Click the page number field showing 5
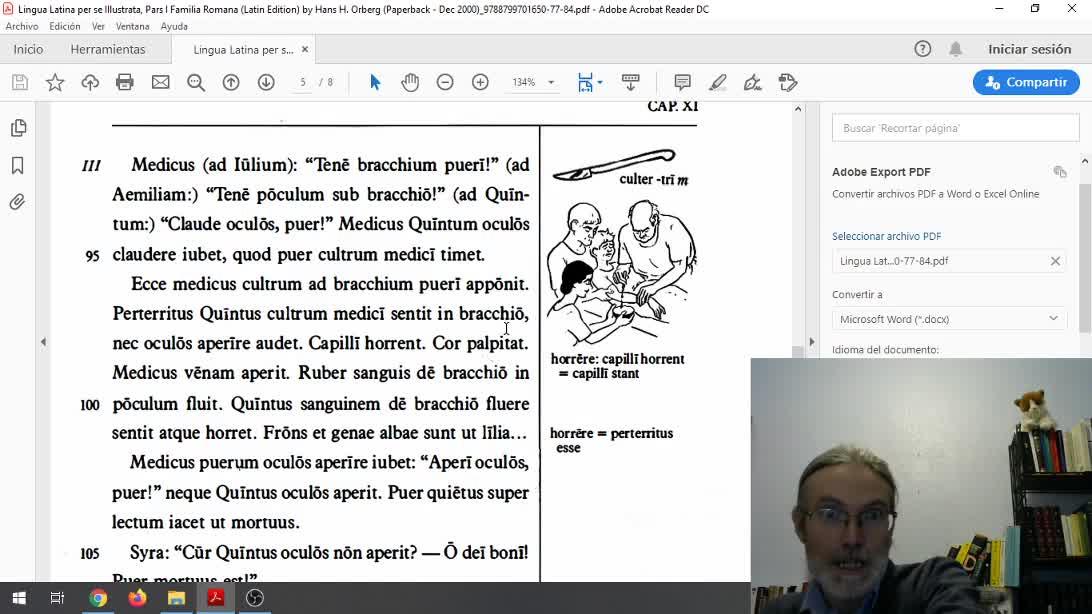This screenshot has width=1092, height=614. 303,82
